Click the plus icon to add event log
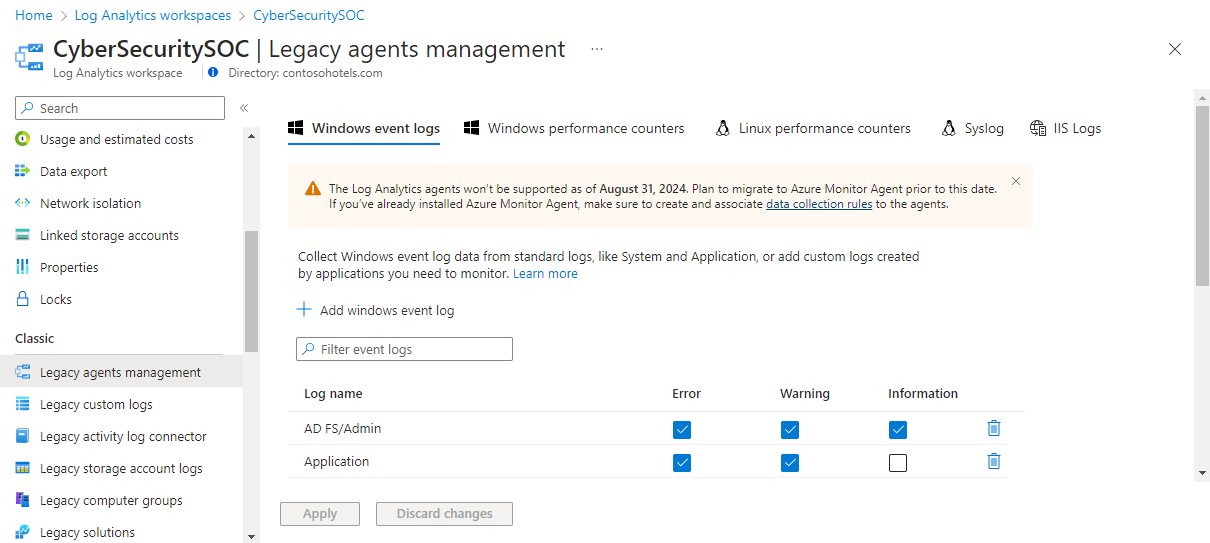 click(x=305, y=310)
